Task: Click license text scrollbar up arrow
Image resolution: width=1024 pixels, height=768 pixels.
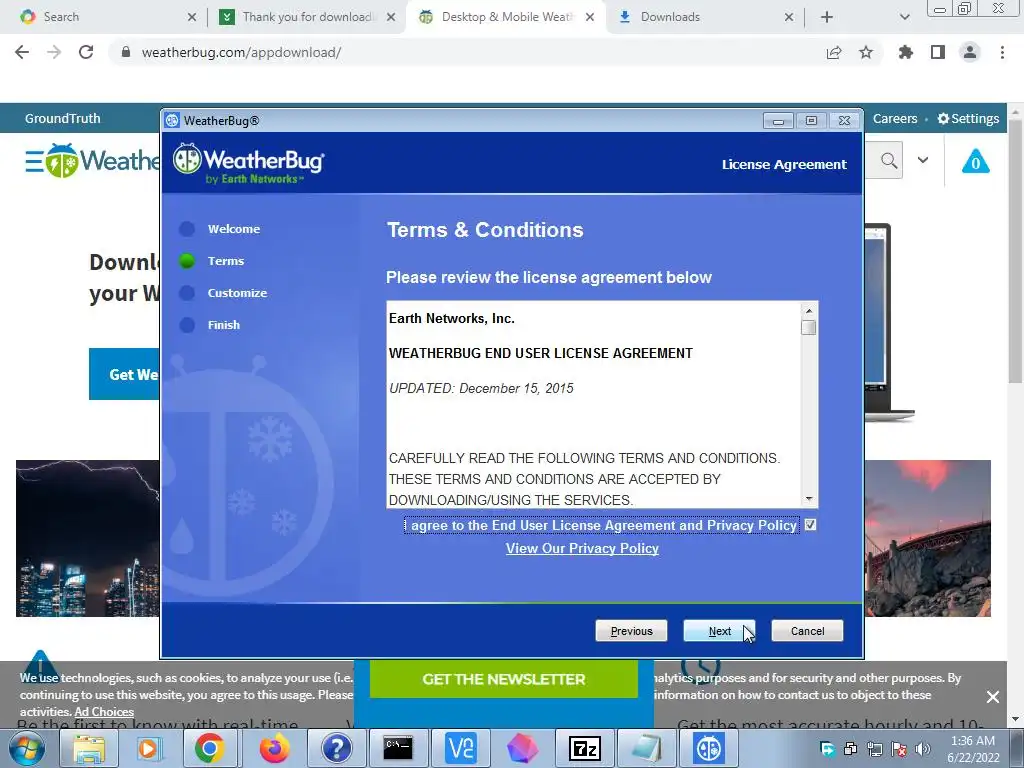Action: click(x=808, y=311)
